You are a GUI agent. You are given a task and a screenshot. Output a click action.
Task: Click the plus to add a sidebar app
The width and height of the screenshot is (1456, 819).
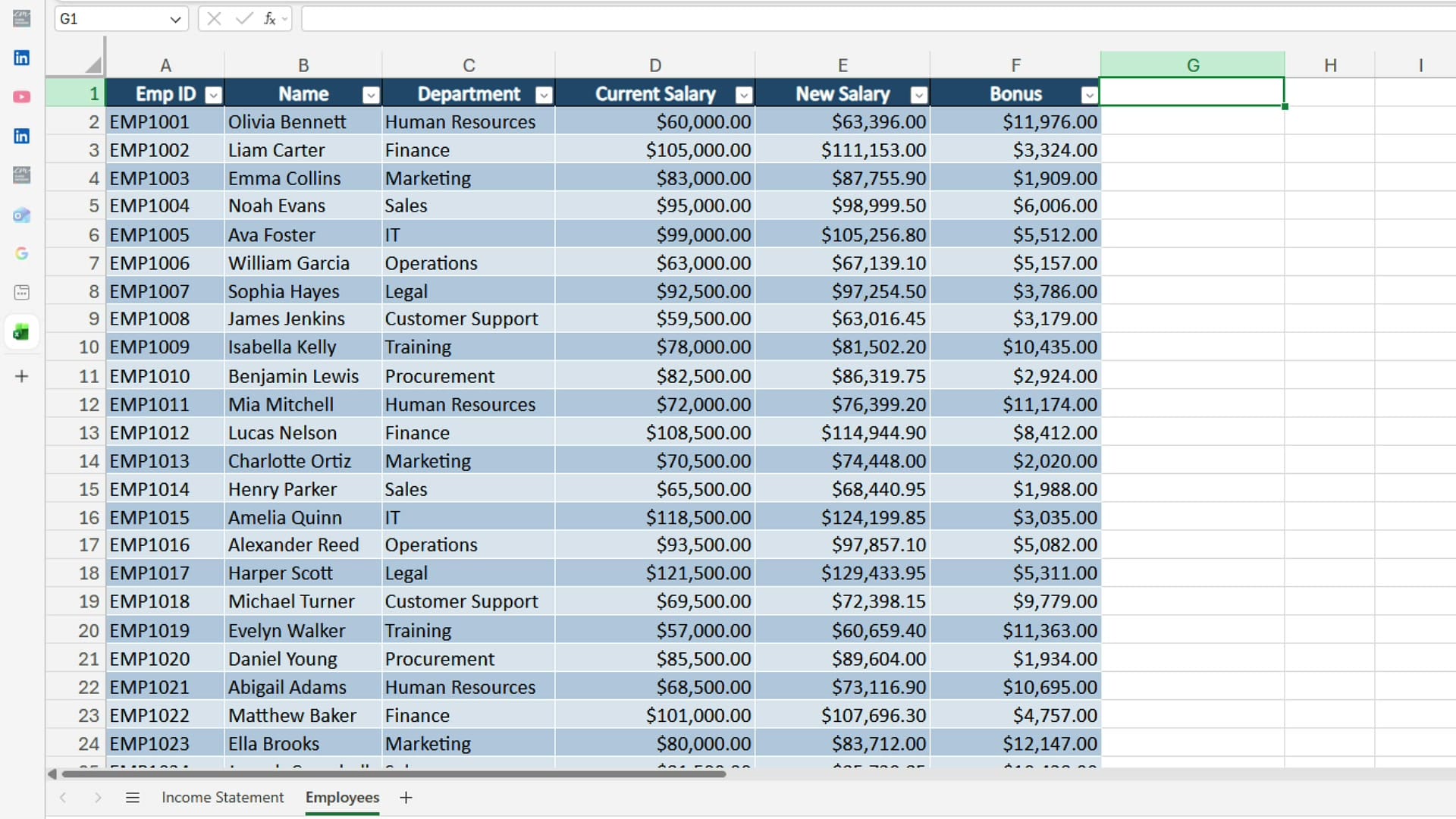coord(22,375)
